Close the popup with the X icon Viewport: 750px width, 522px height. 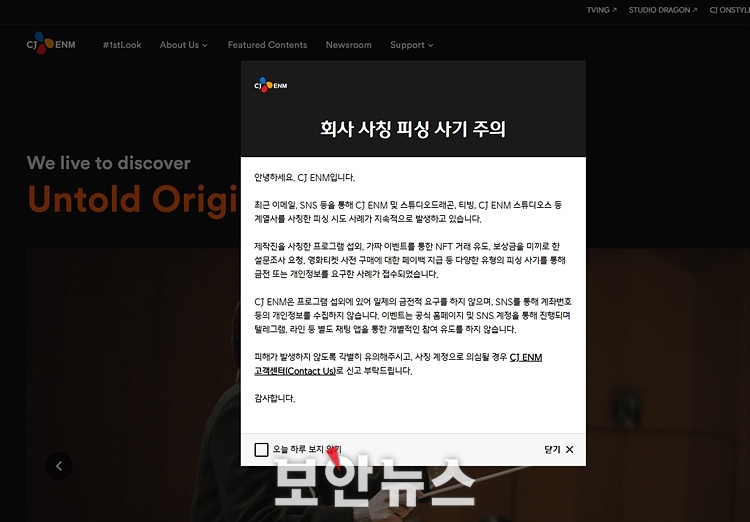pos(570,449)
